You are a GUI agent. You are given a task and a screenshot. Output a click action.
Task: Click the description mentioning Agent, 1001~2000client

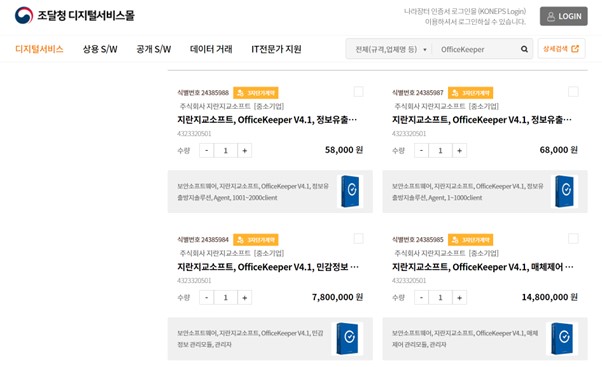coord(253,192)
